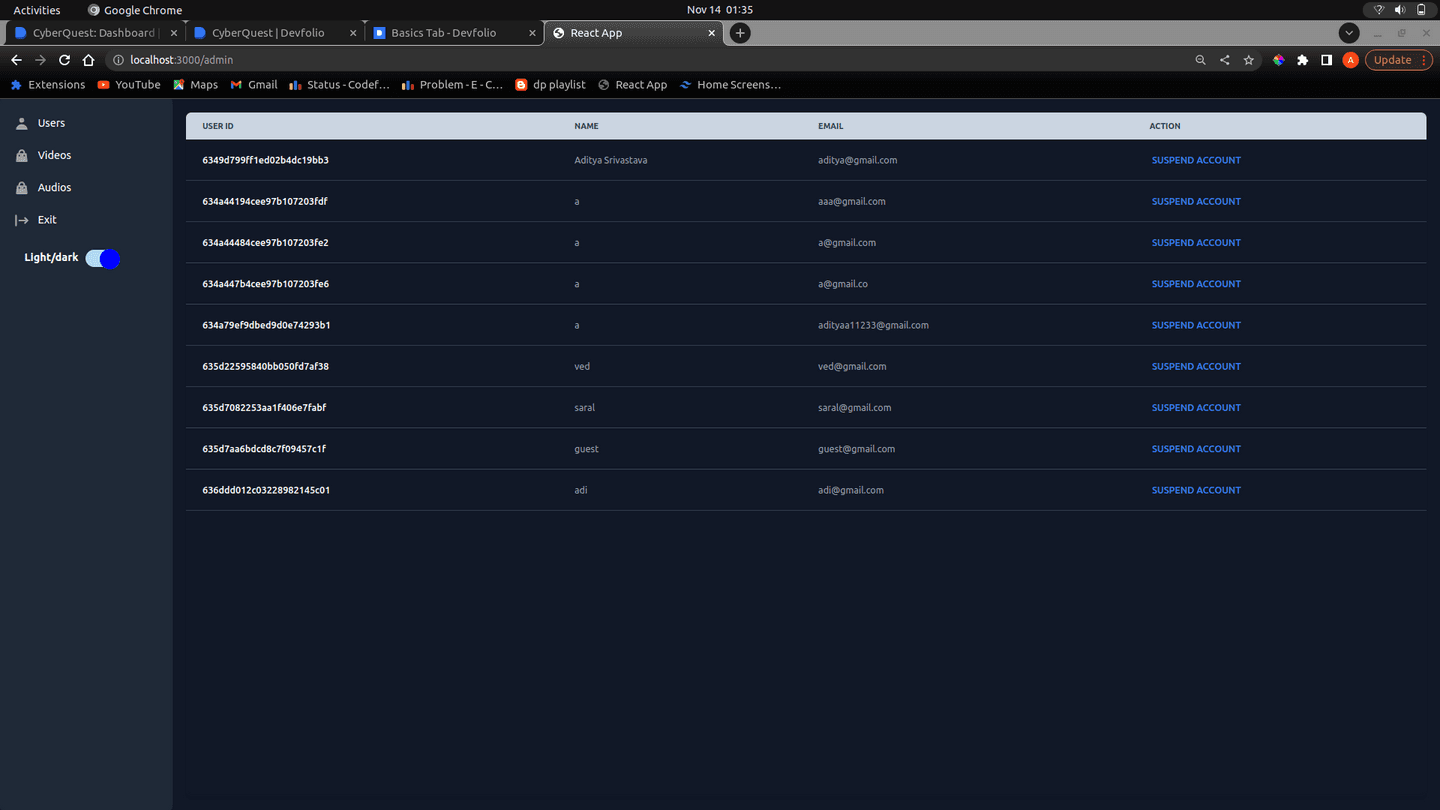Click the share icon in address bar
The height and width of the screenshot is (810, 1440).
1225,60
